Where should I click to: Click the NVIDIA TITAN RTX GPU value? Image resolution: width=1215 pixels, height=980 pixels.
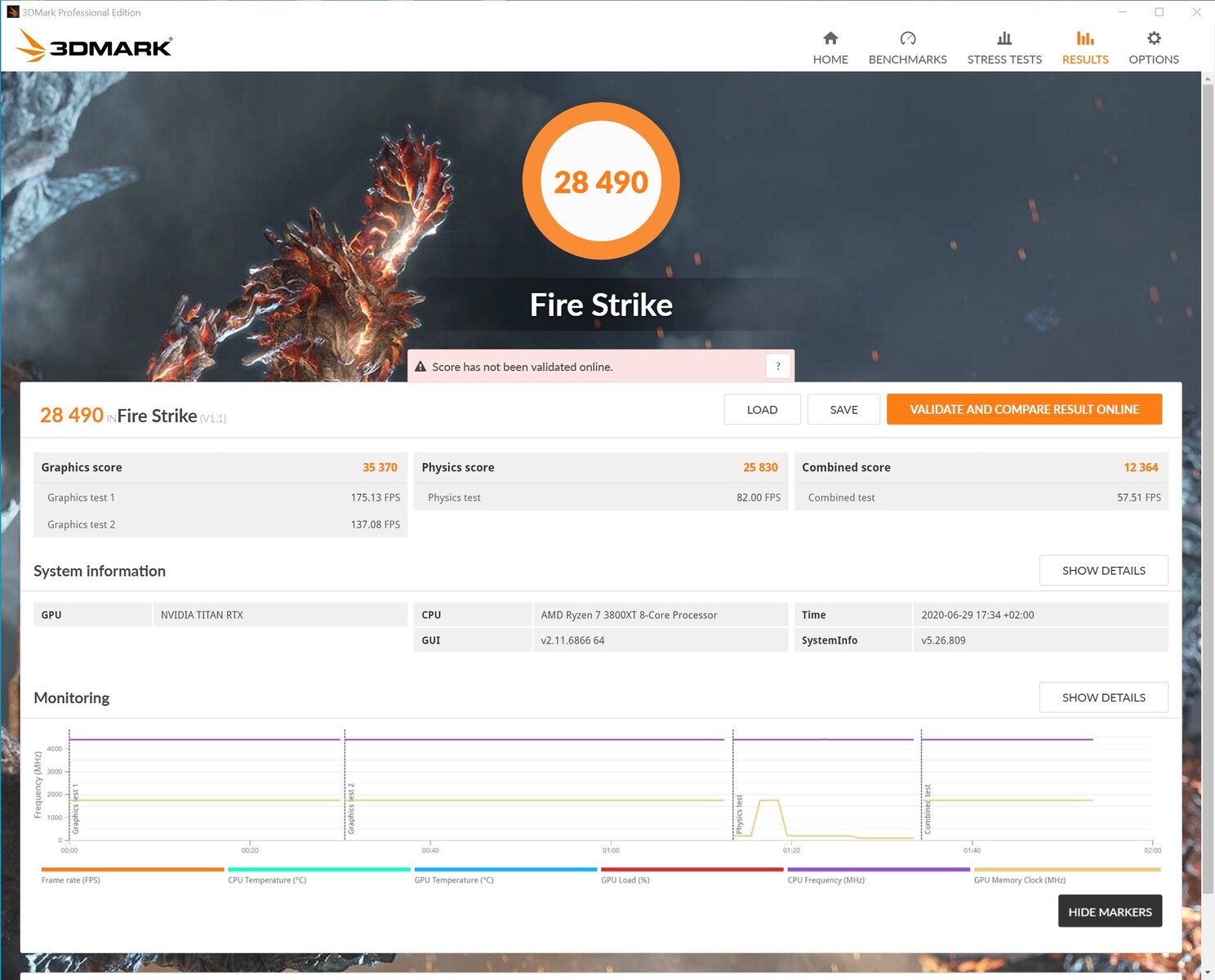point(202,615)
